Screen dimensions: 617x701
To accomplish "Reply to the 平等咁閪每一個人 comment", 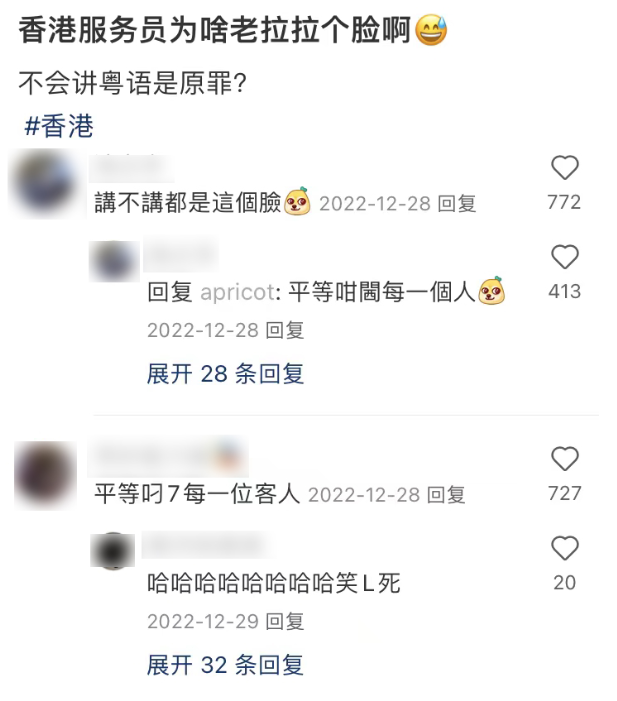I will pos(285,331).
